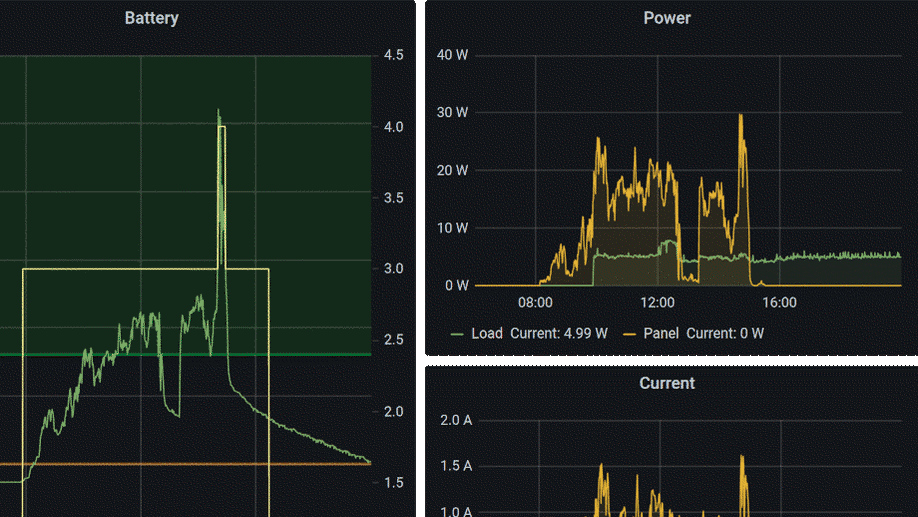This screenshot has height=517, width=918.
Task: Click the 1.5 A label on Current axis
Action: click(x=456, y=466)
